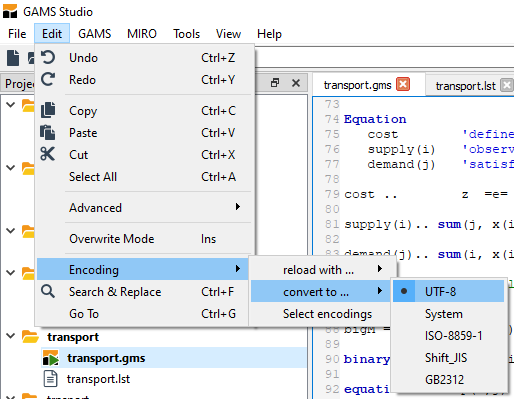Open the GAMS menu

click(95, 34)
